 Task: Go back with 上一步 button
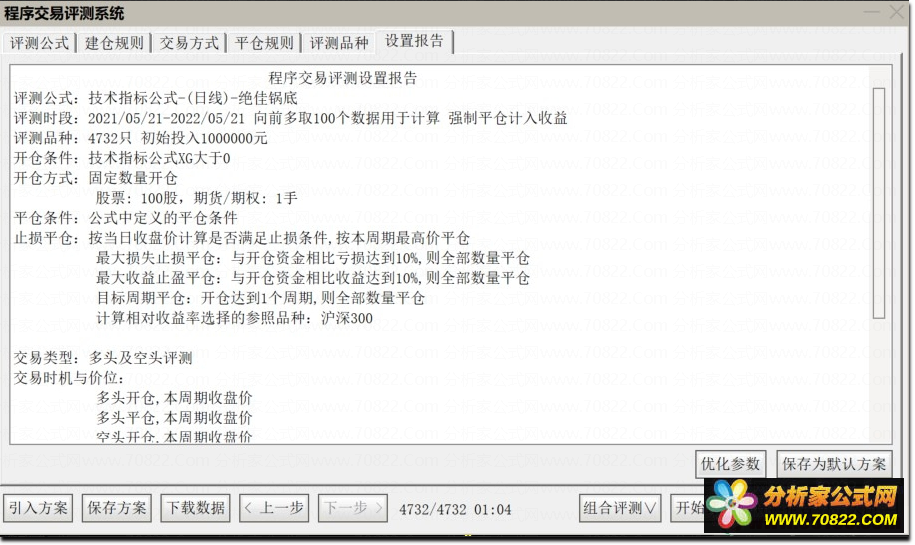[x=274, y=508]
